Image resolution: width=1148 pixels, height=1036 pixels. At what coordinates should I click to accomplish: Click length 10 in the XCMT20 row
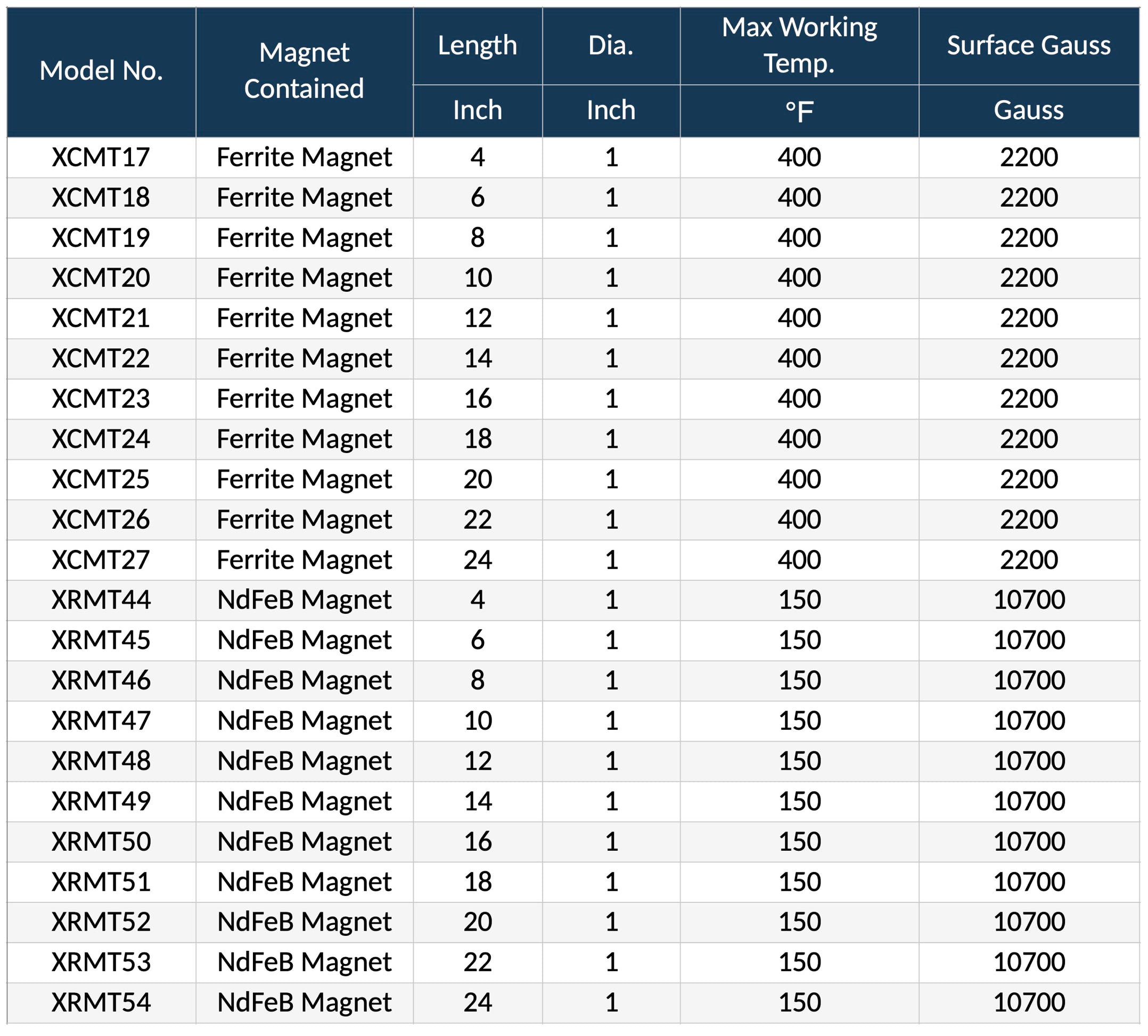point(478,278)
